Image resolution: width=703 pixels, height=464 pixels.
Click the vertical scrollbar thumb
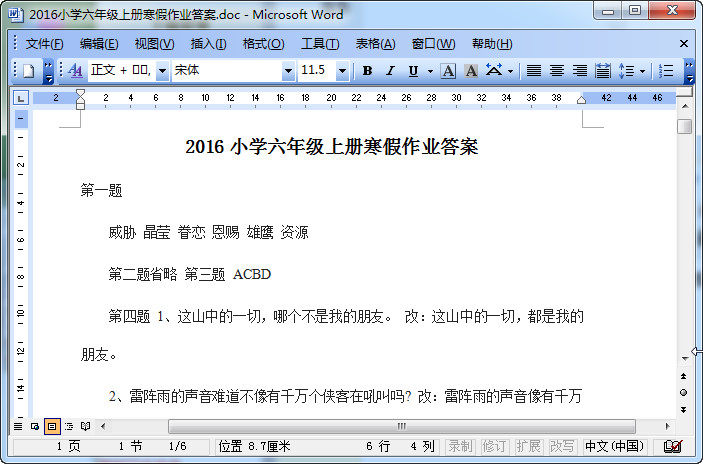pos(685,126)
